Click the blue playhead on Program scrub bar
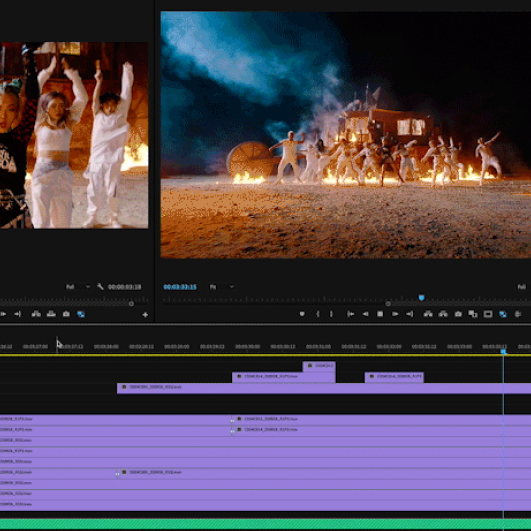This screenshot has height=531, width=531. (421, 298)
